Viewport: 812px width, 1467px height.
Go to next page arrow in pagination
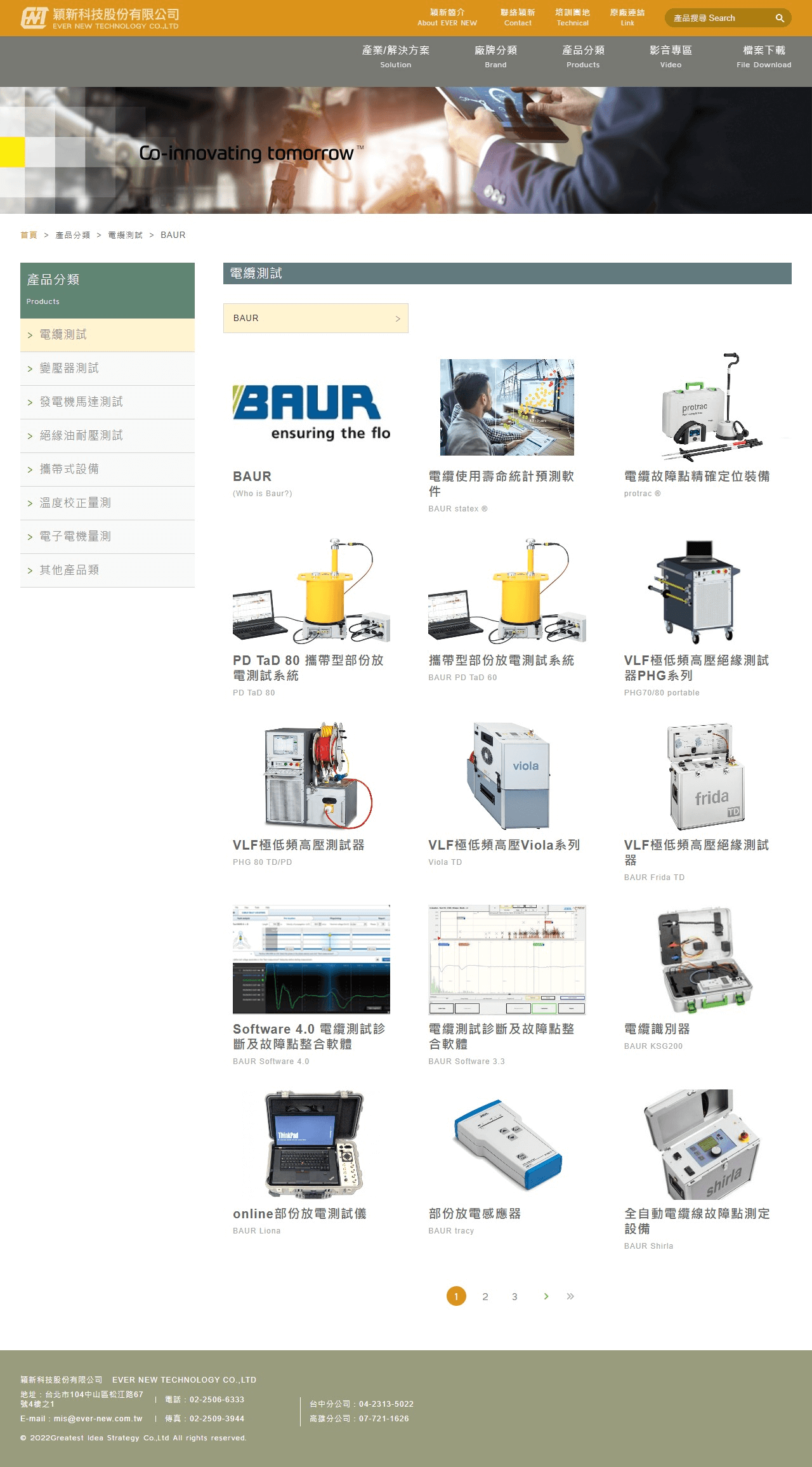(546, 1296)
